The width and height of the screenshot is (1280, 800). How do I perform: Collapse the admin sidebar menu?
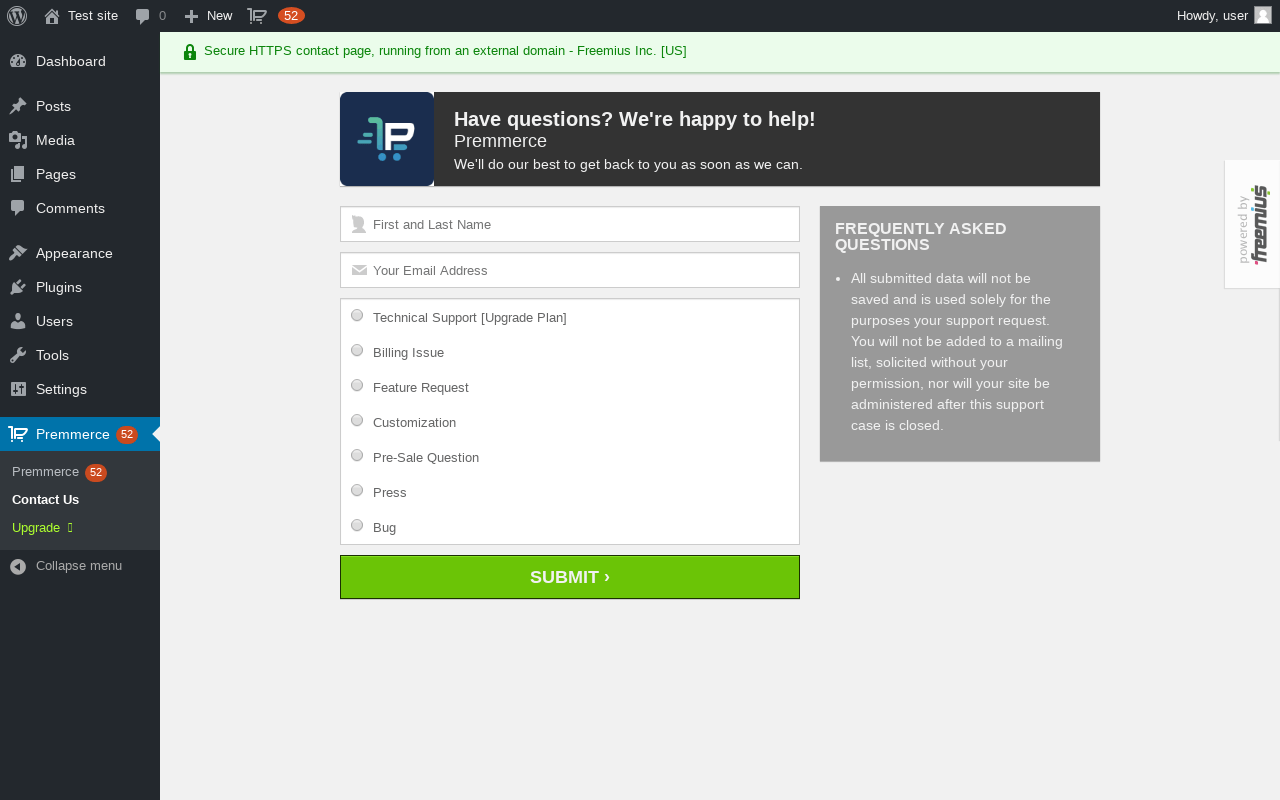pos(80,566)
